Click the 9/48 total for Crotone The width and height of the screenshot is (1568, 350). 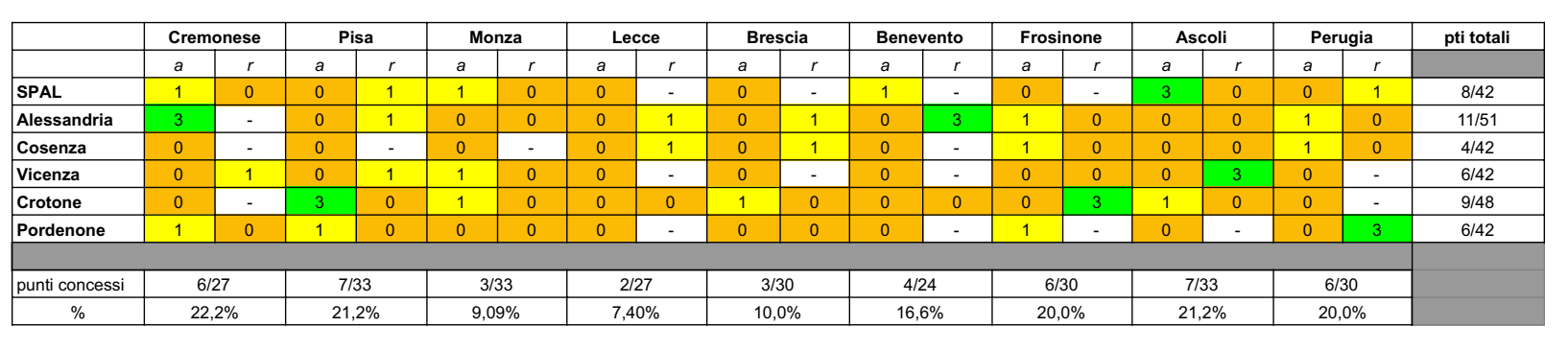click(x=1477, y=202)
